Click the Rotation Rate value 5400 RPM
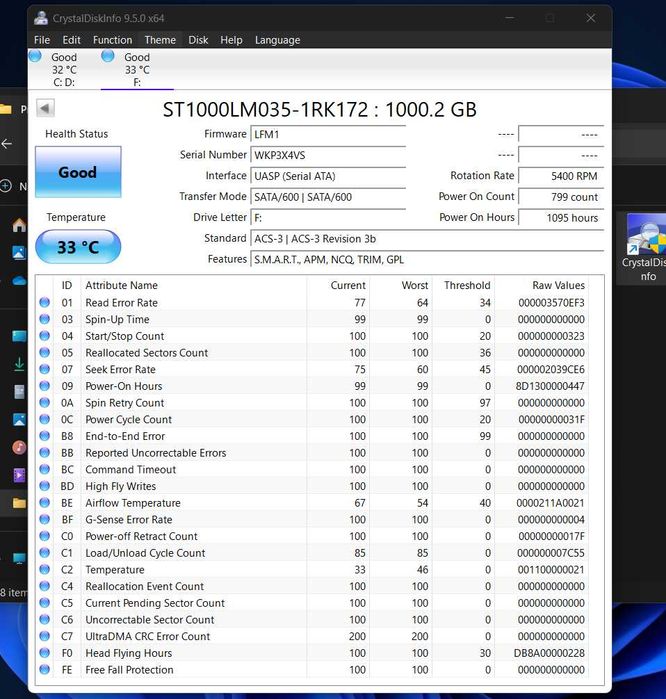 click(561, 176)
